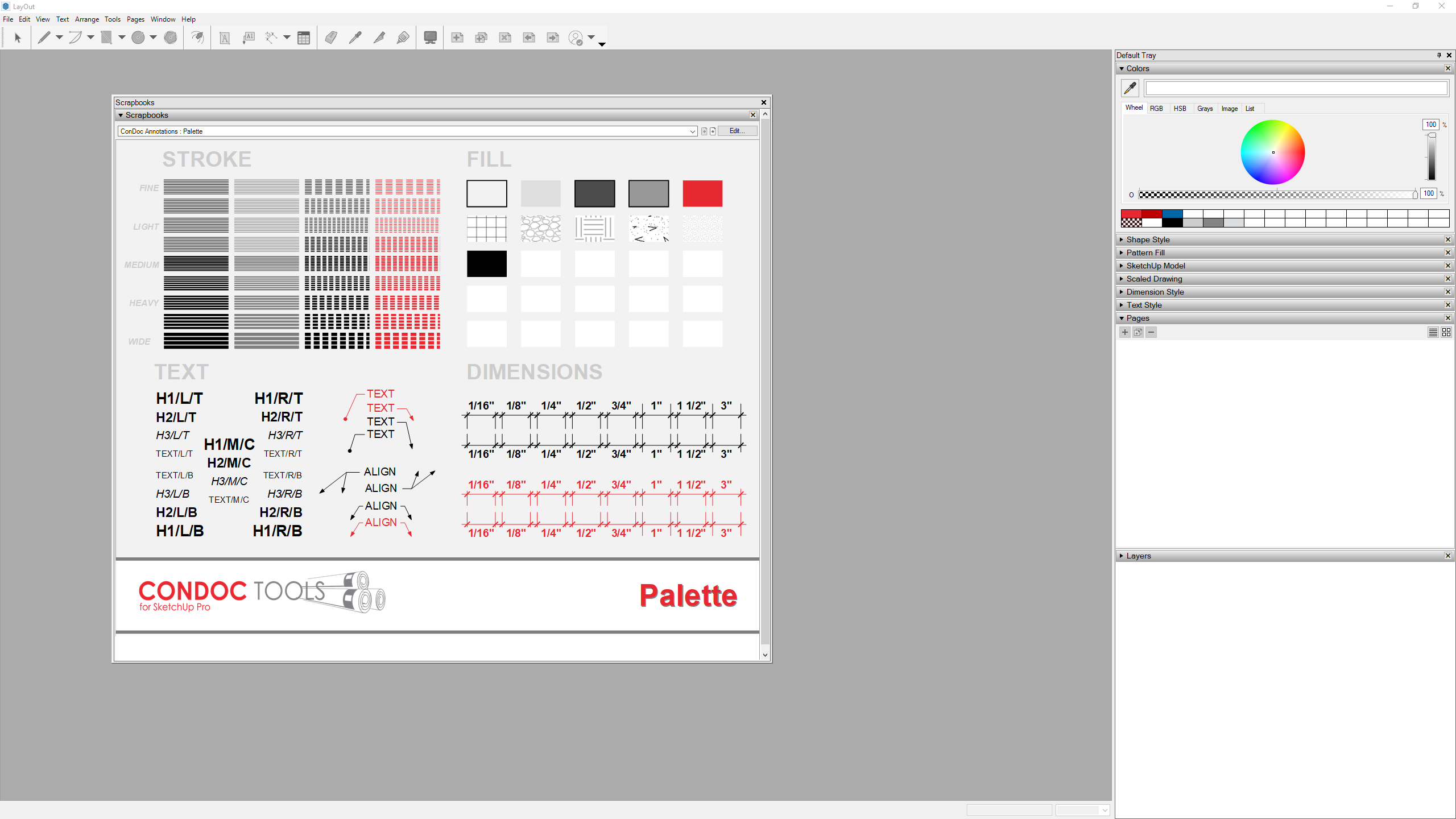Open the Arrange menu
Screen dimensions: 1456x819
tap(86, 19)
